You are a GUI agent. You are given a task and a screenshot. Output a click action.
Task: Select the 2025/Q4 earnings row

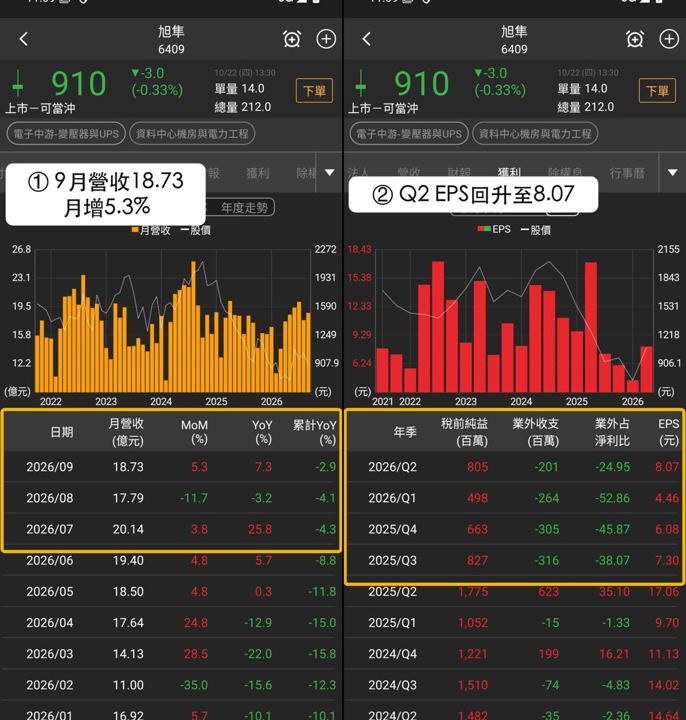(514, 529)
